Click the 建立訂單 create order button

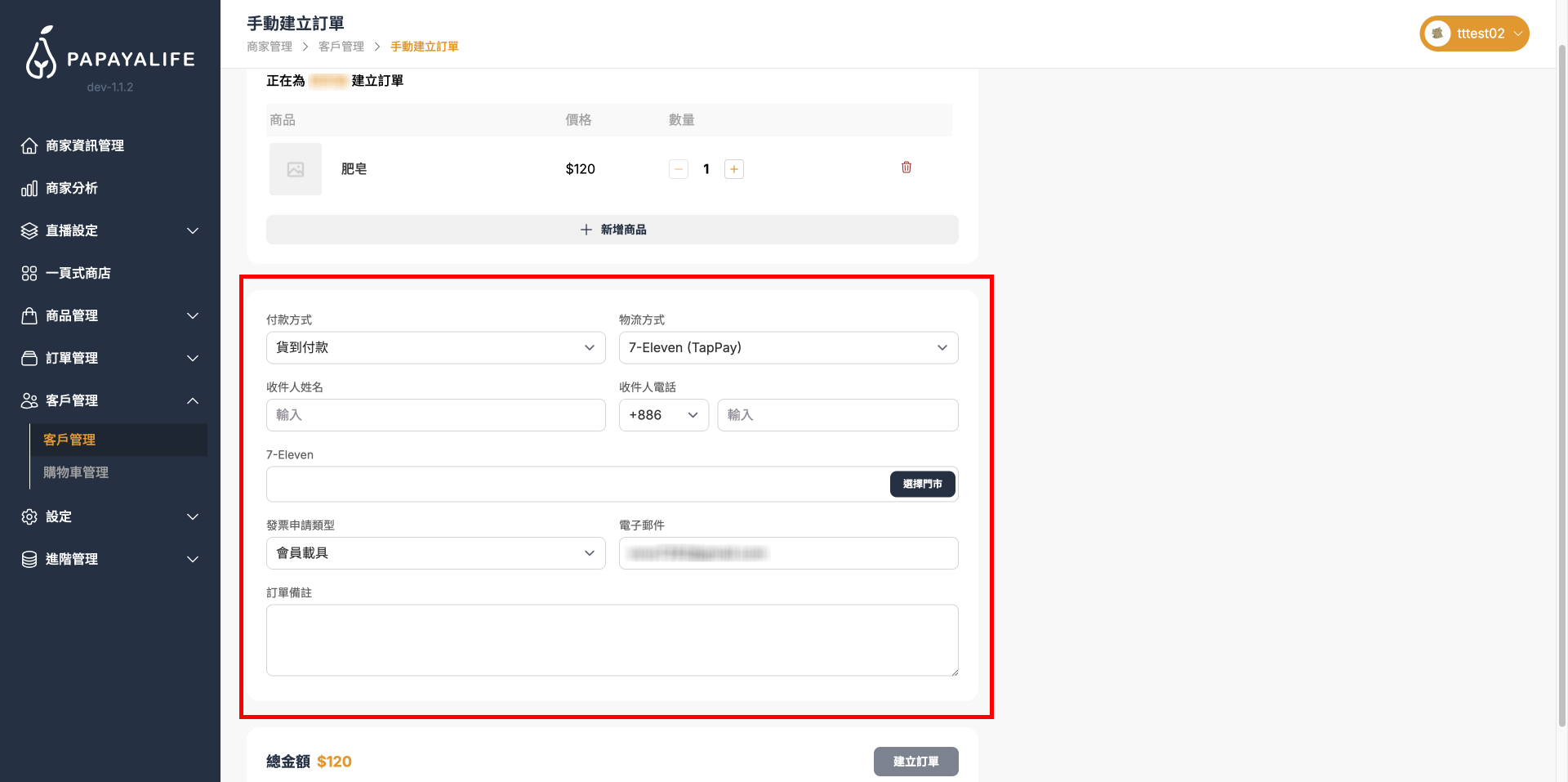(x=915, y=762)
